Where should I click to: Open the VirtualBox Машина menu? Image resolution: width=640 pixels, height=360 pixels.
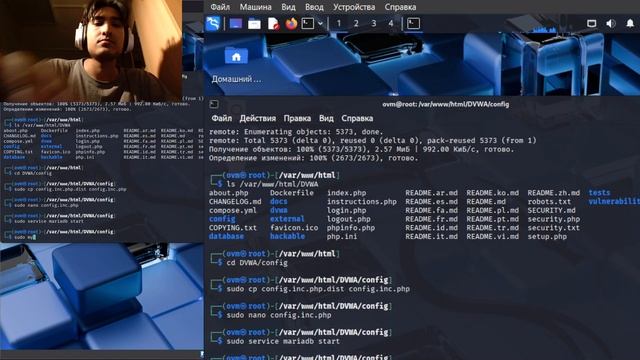256,7
